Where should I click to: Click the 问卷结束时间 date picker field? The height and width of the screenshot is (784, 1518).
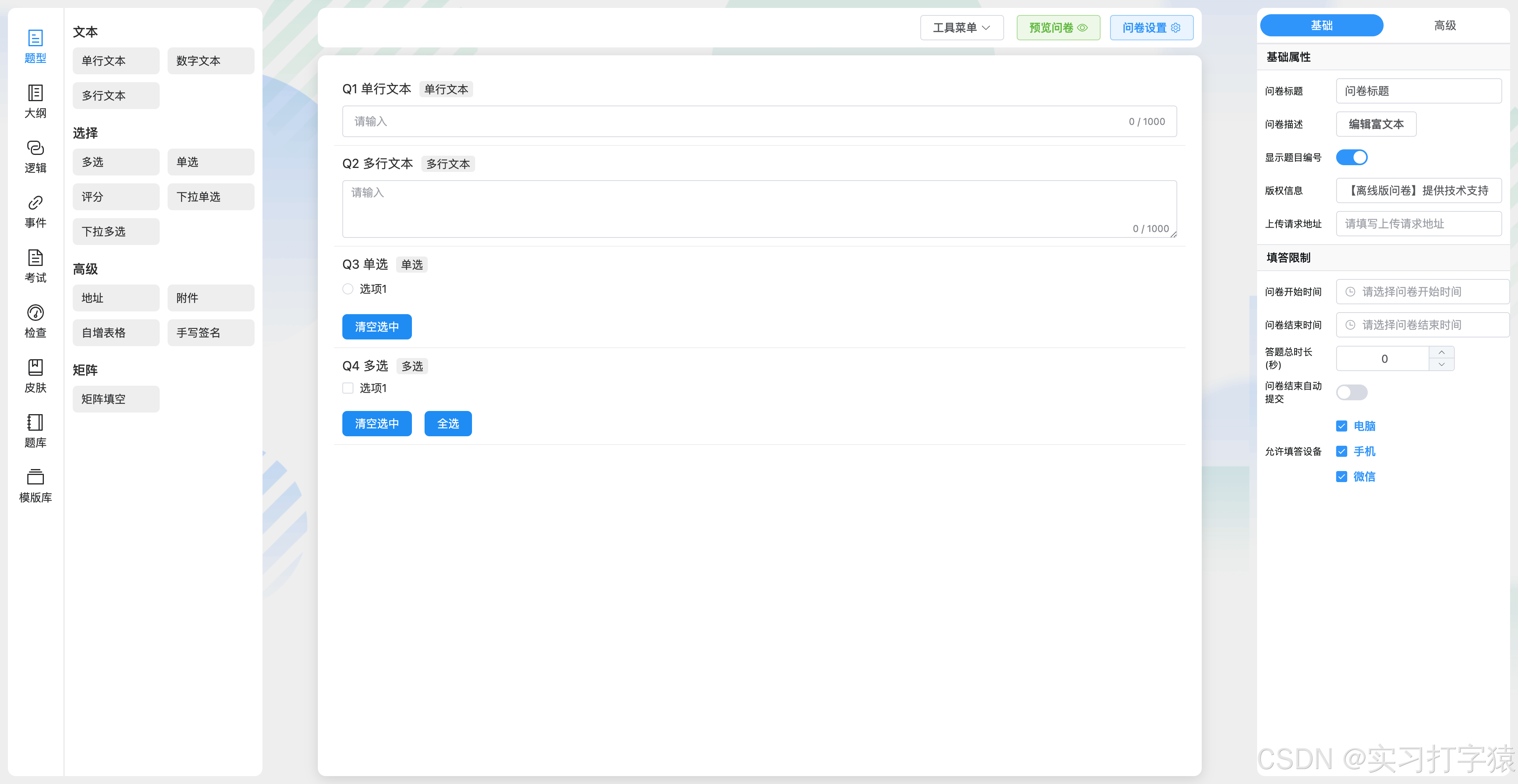pos(1423,324)
